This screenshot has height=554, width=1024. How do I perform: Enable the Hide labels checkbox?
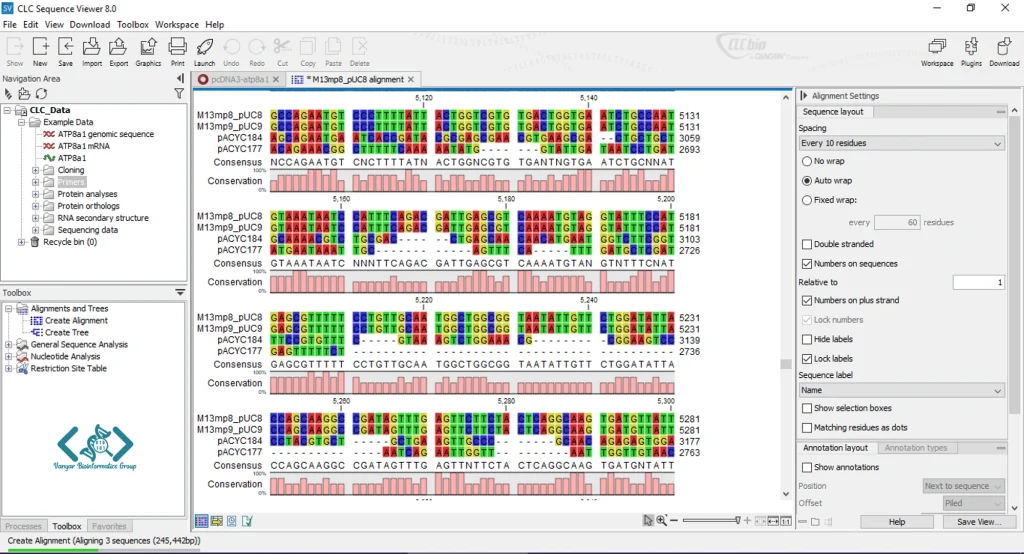coord(807,339)
